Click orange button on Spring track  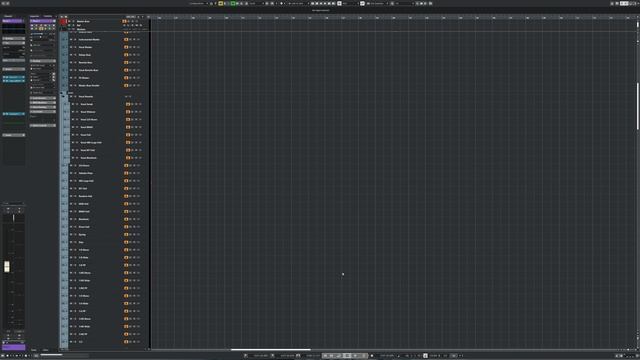coord(126,235)
